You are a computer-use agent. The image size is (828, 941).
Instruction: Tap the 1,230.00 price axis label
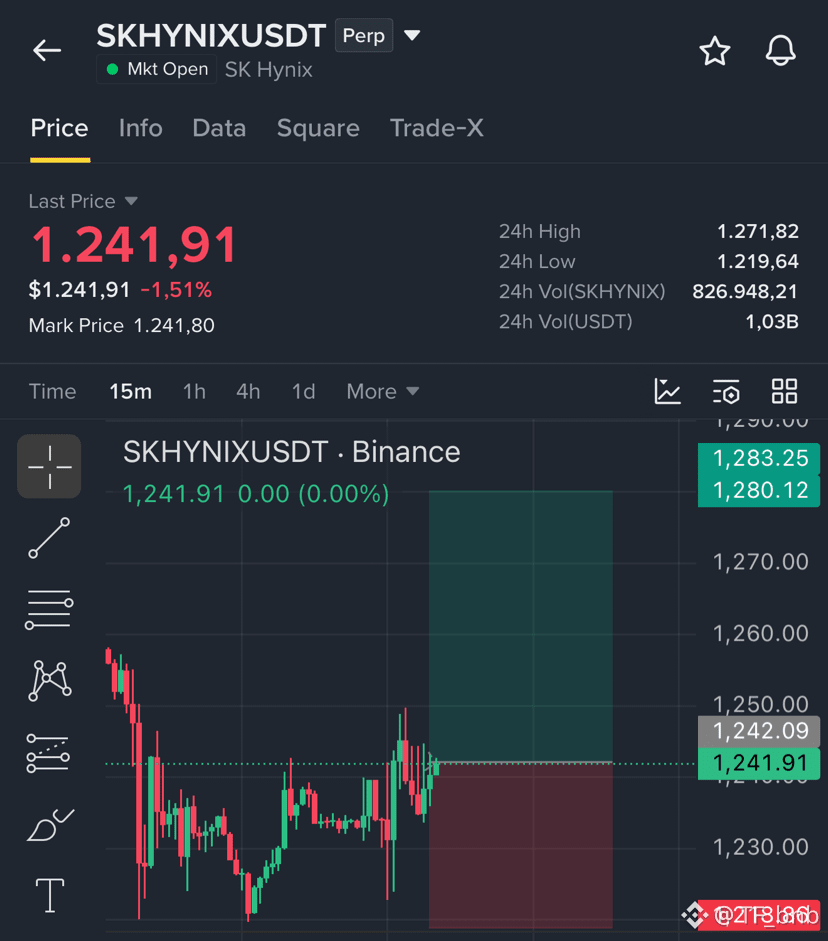tap(760, 847)
